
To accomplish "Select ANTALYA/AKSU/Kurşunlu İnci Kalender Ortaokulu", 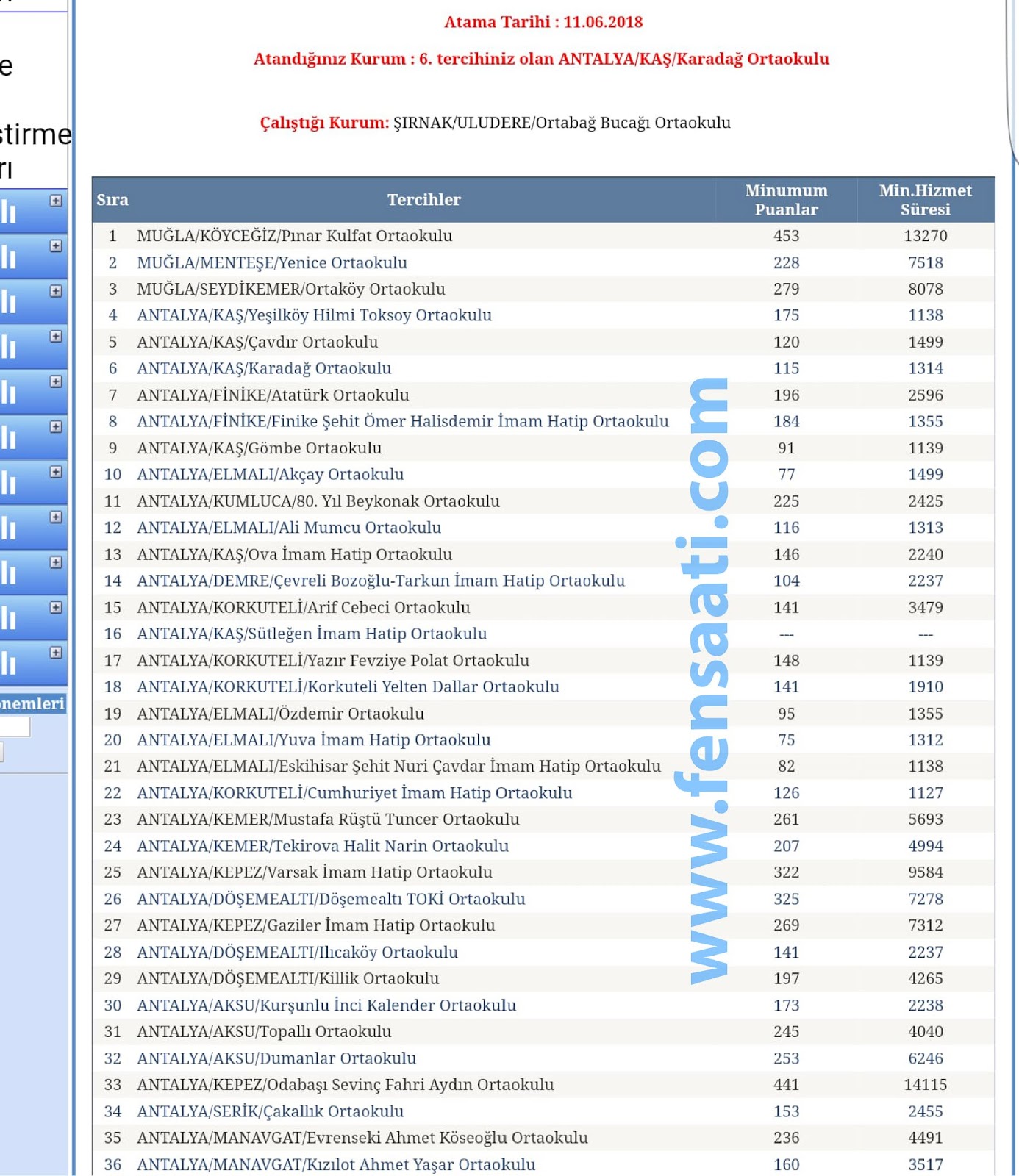I will pyautogui.click(x=543, y=1005).
